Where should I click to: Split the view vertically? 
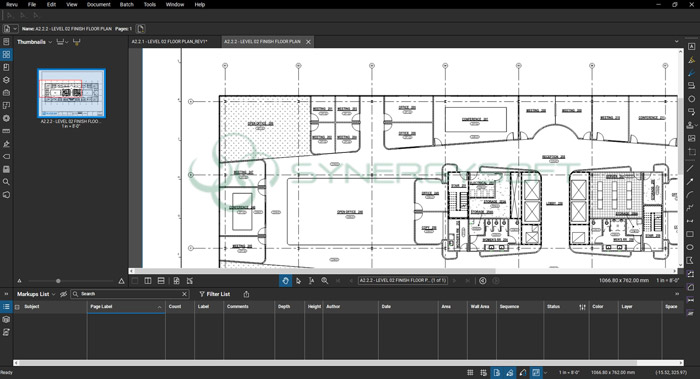point(148,281)
